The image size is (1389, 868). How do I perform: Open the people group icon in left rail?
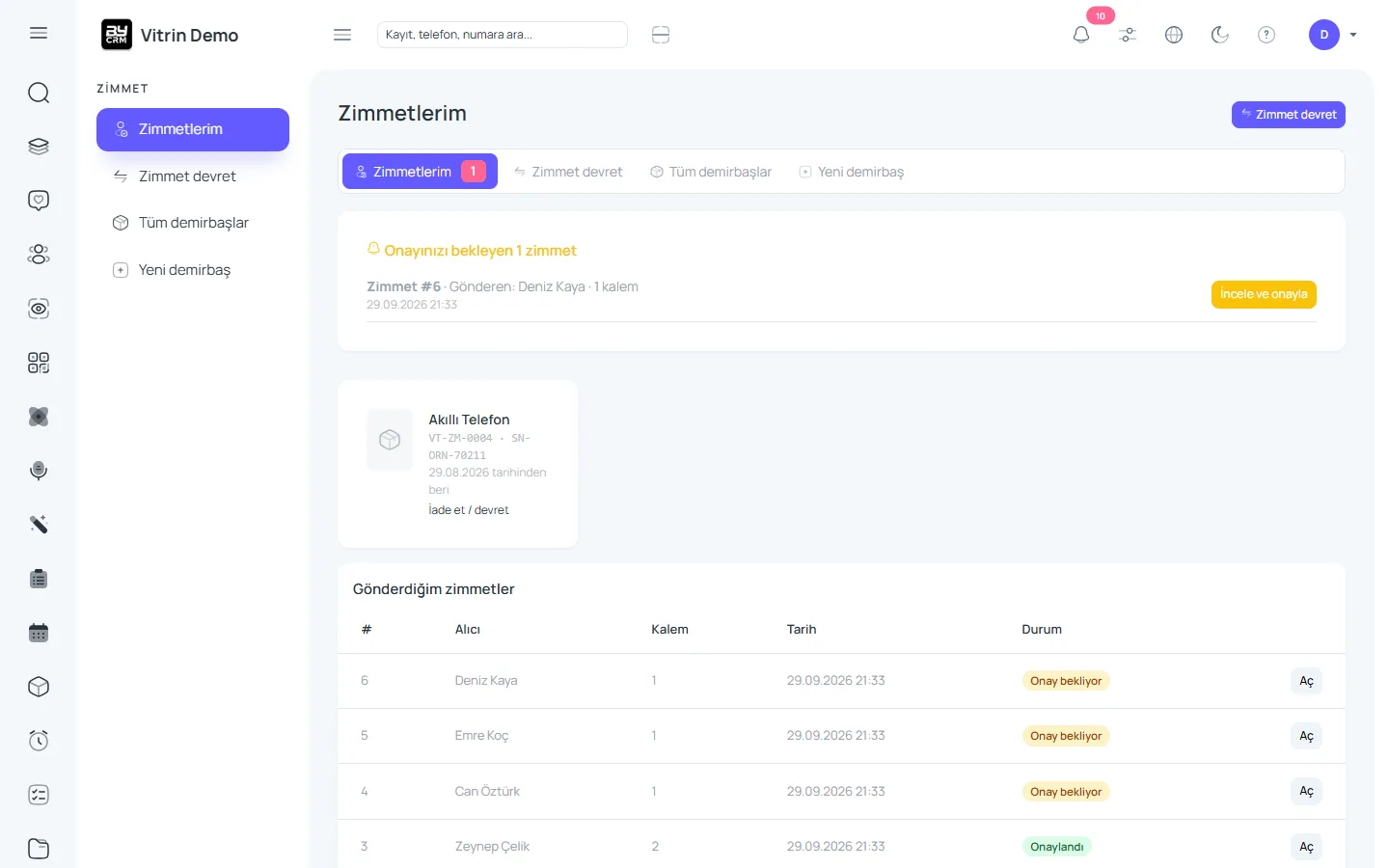coord(39,255)
